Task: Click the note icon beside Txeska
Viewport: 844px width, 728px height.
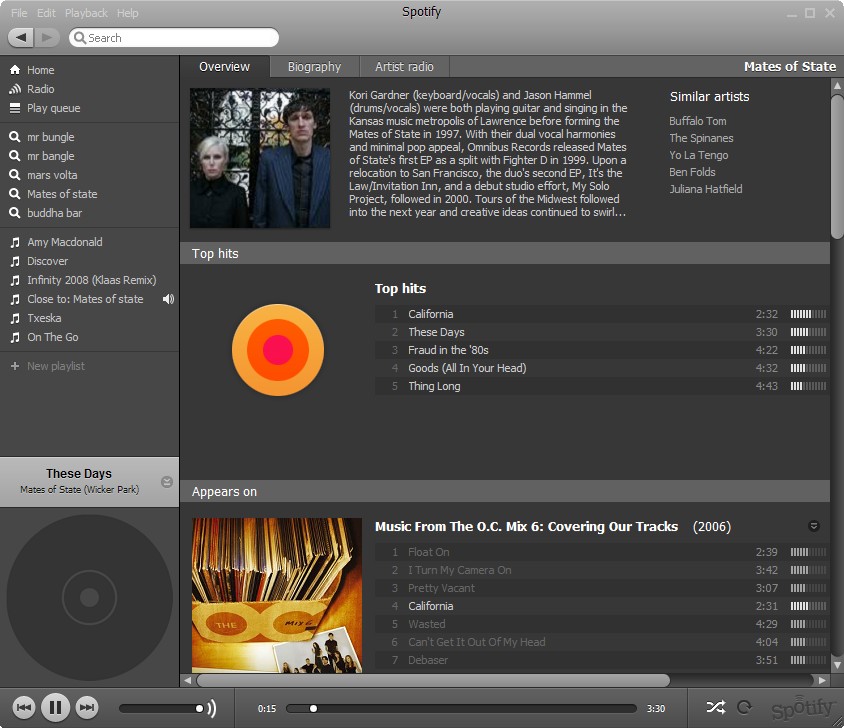Action: click(15, 318)
